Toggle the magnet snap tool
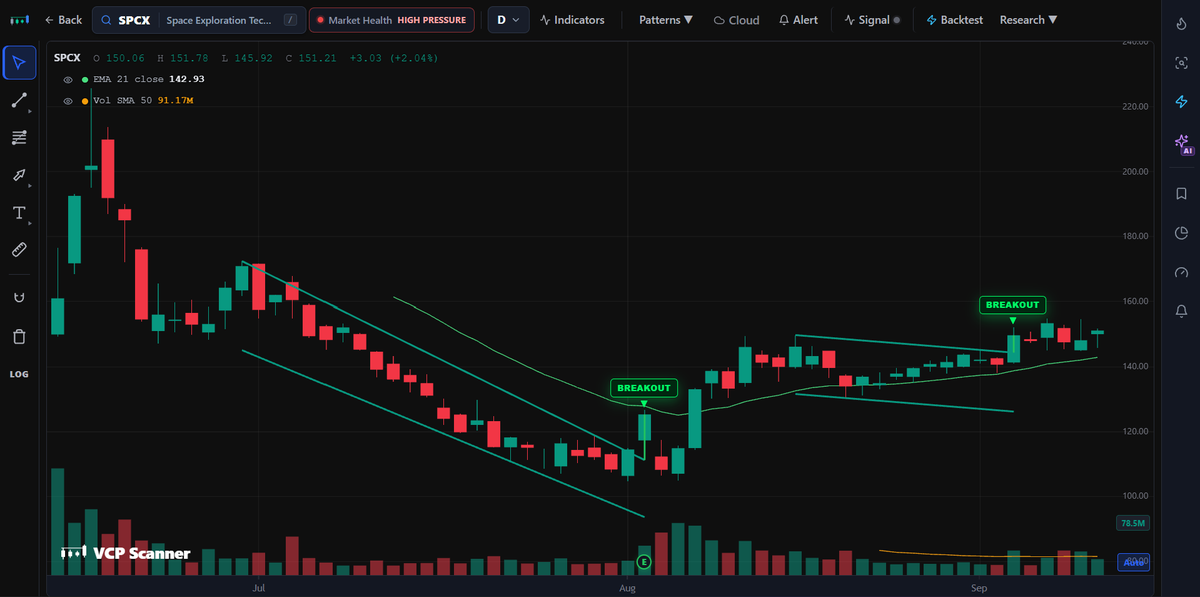This screenshot has width=1200, height=597. [x=19, y=298]
